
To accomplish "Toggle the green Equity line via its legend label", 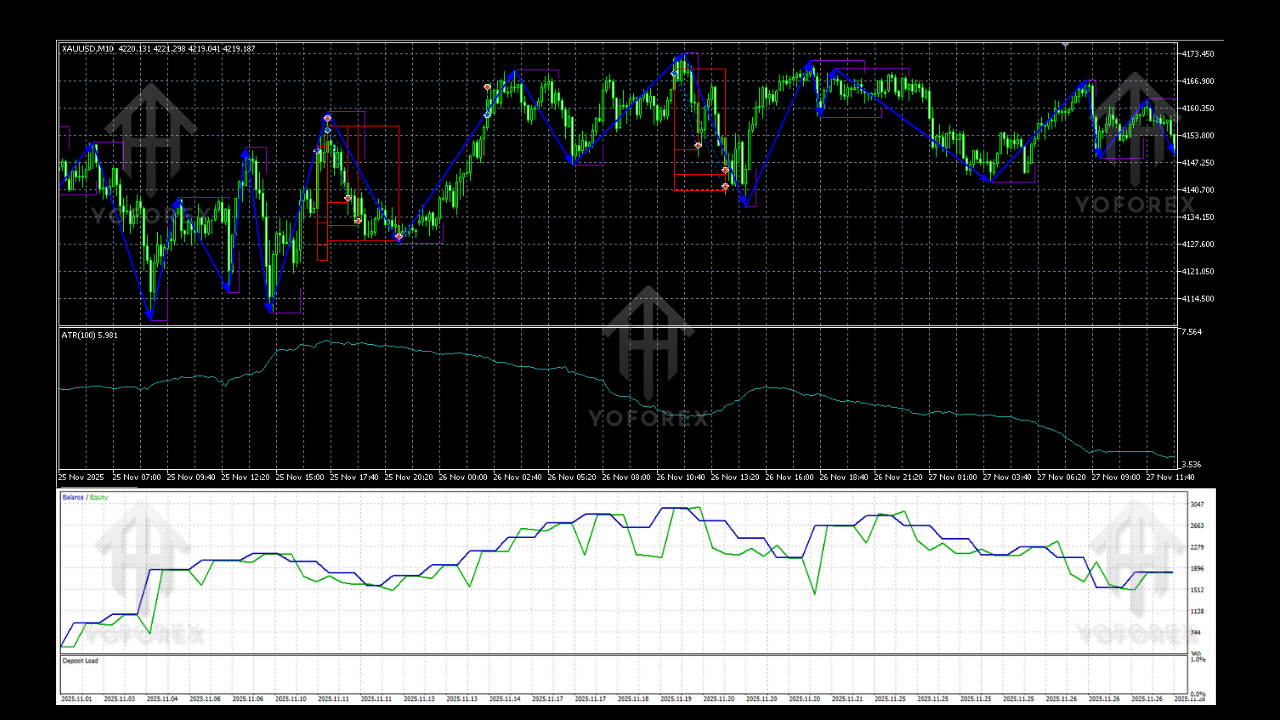I will (100, 495).
